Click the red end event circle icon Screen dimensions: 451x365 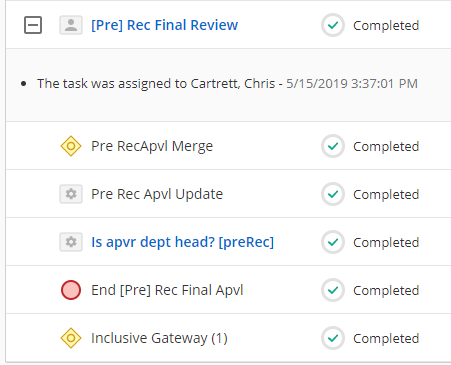click(x=71, y=290)
